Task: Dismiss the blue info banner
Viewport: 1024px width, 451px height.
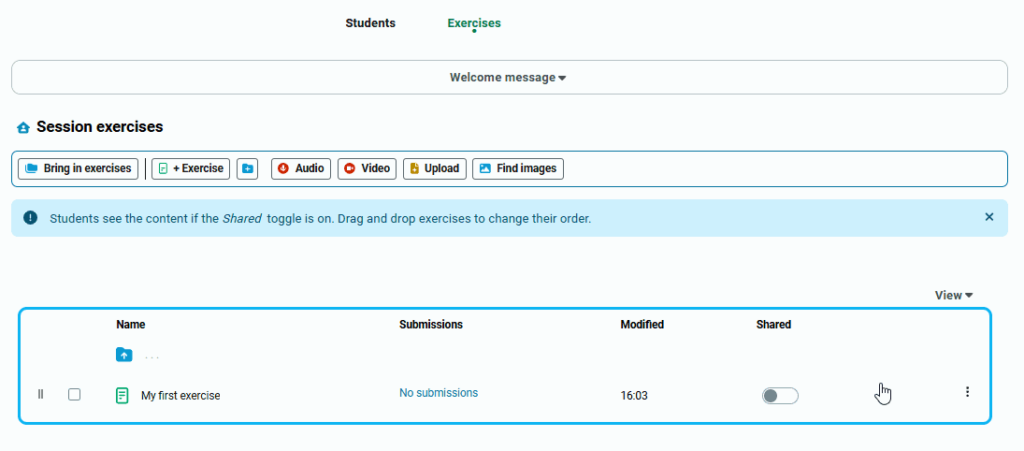Action: (989, 217)
